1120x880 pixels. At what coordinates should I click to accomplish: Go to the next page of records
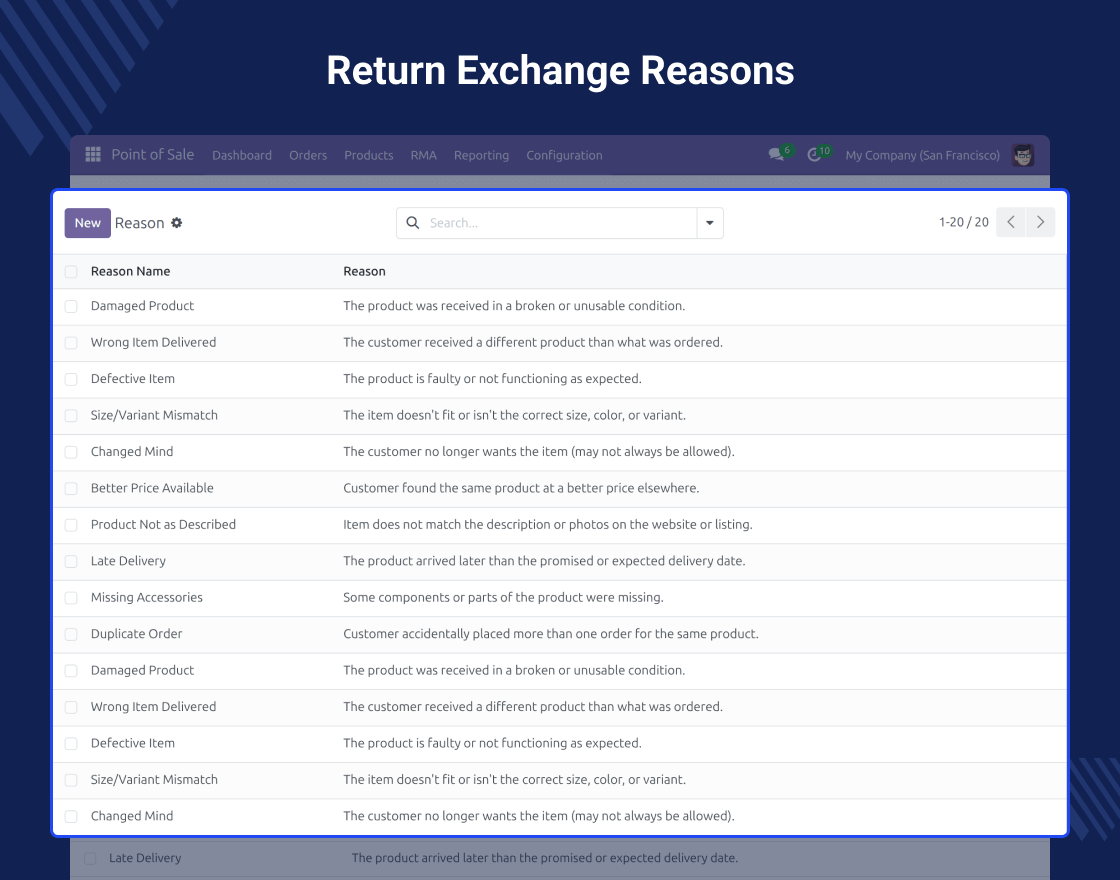pos(1041,222)
